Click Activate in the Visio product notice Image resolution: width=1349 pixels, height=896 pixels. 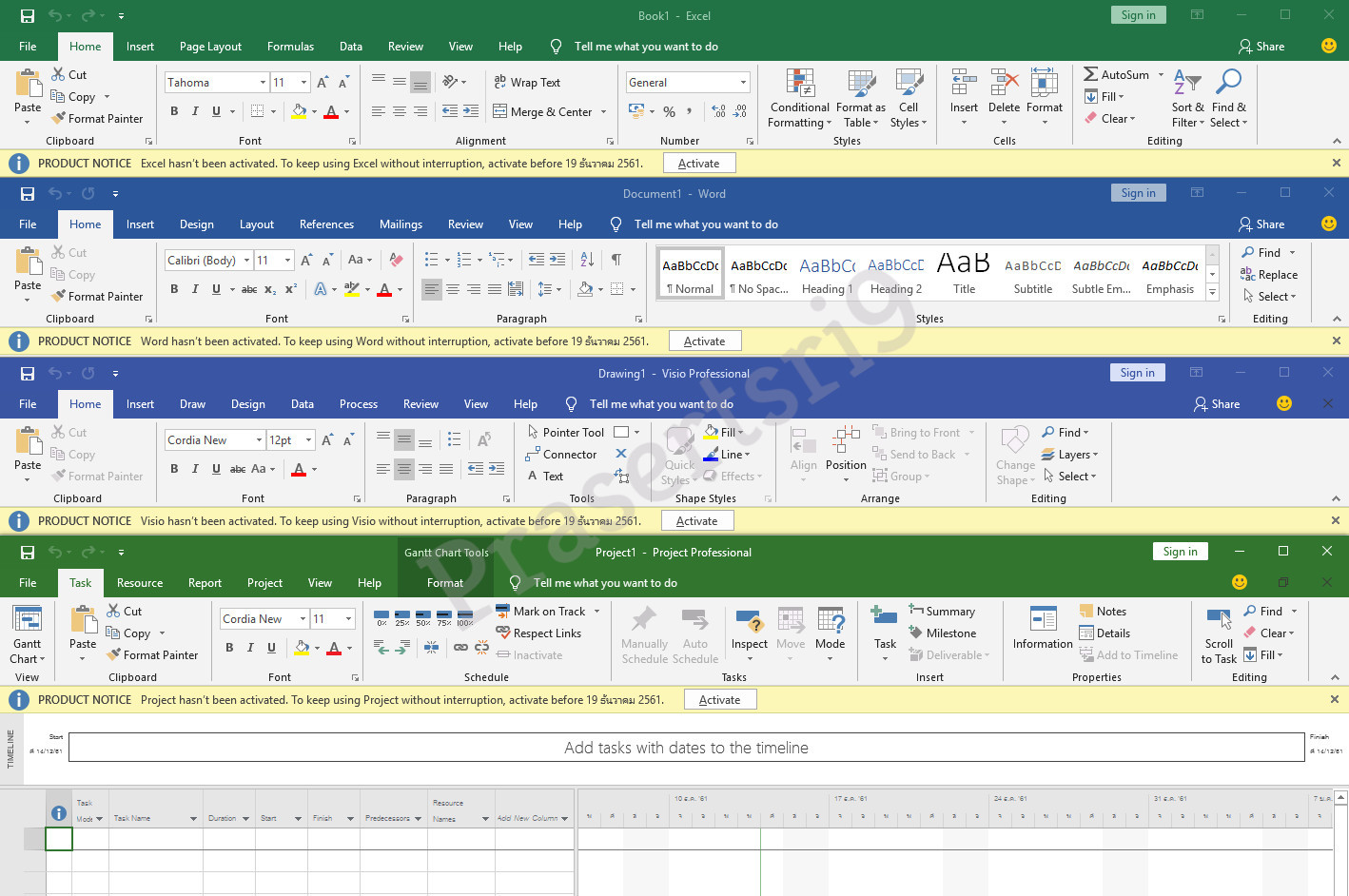pyautogui.click(x=696, y=521)
